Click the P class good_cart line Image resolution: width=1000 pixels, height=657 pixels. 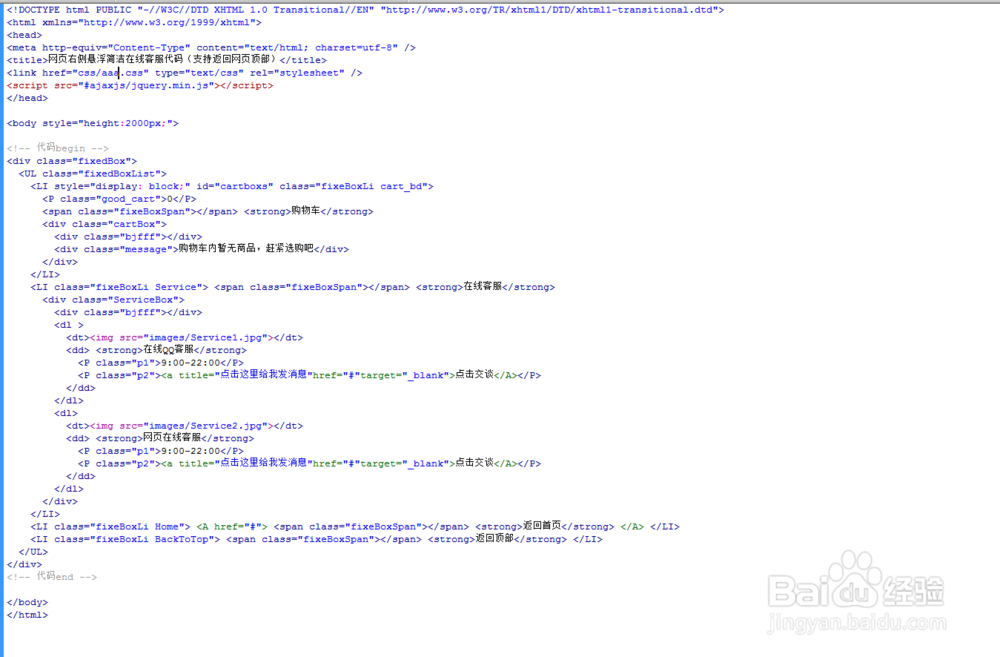[119, 199]
